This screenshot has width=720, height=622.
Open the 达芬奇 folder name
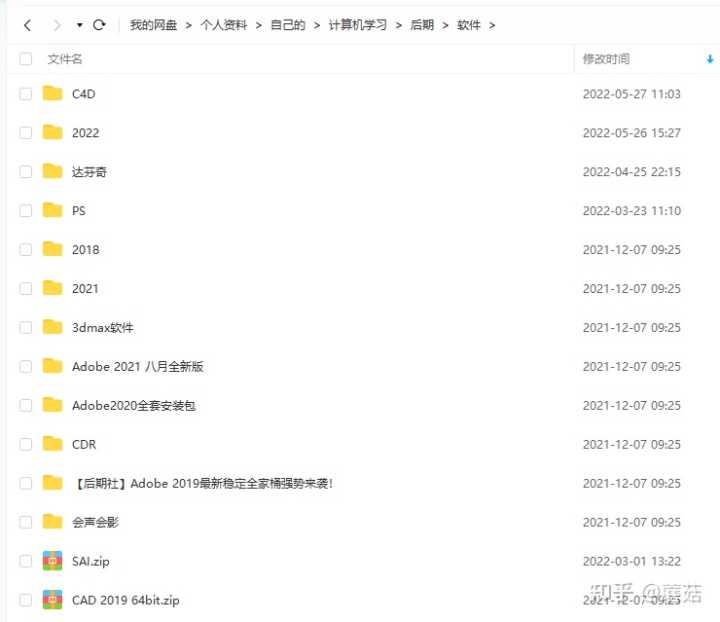pos(90,172)
